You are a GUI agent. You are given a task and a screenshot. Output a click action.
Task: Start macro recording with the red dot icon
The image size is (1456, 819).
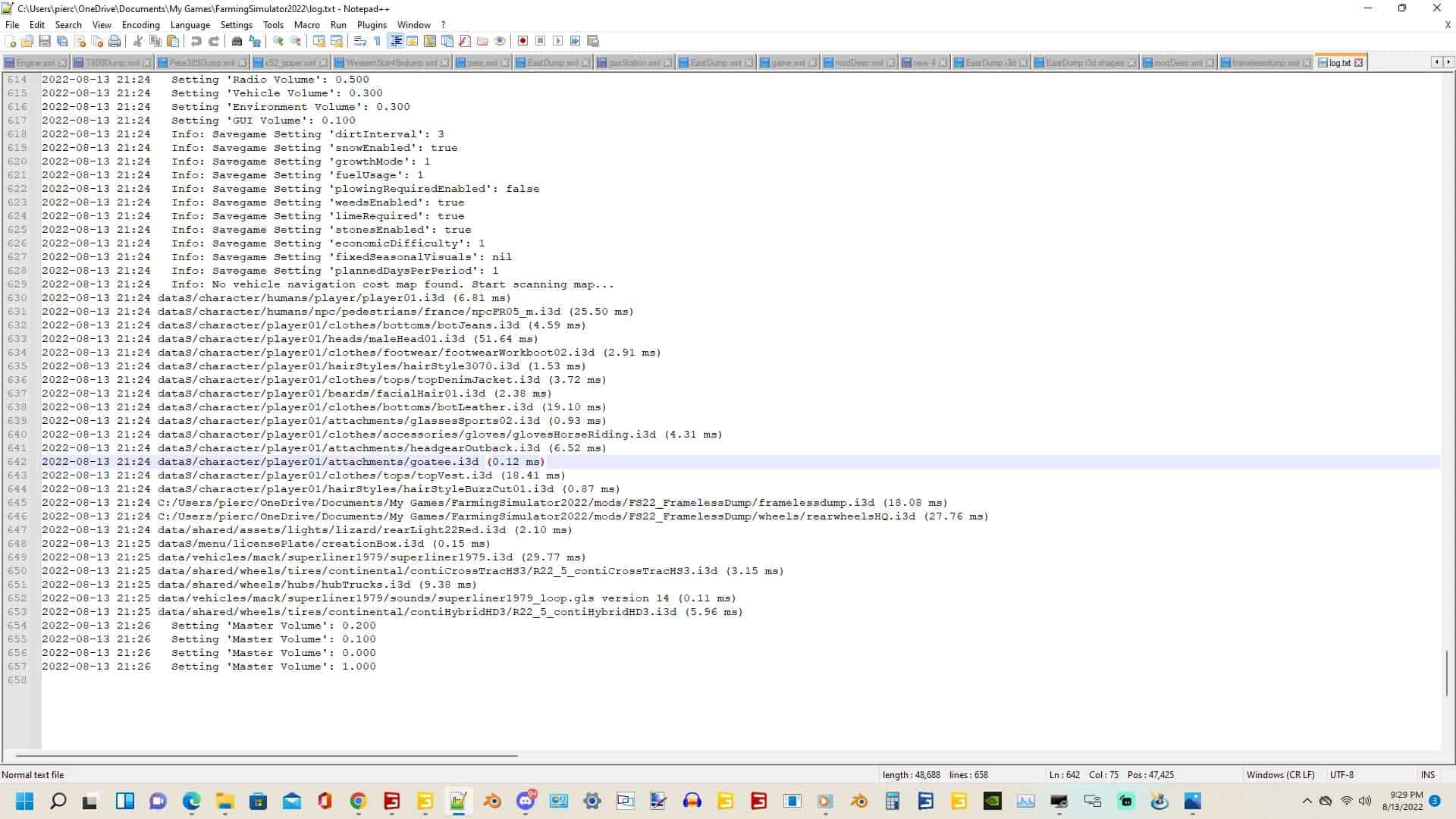click(522, 41)
